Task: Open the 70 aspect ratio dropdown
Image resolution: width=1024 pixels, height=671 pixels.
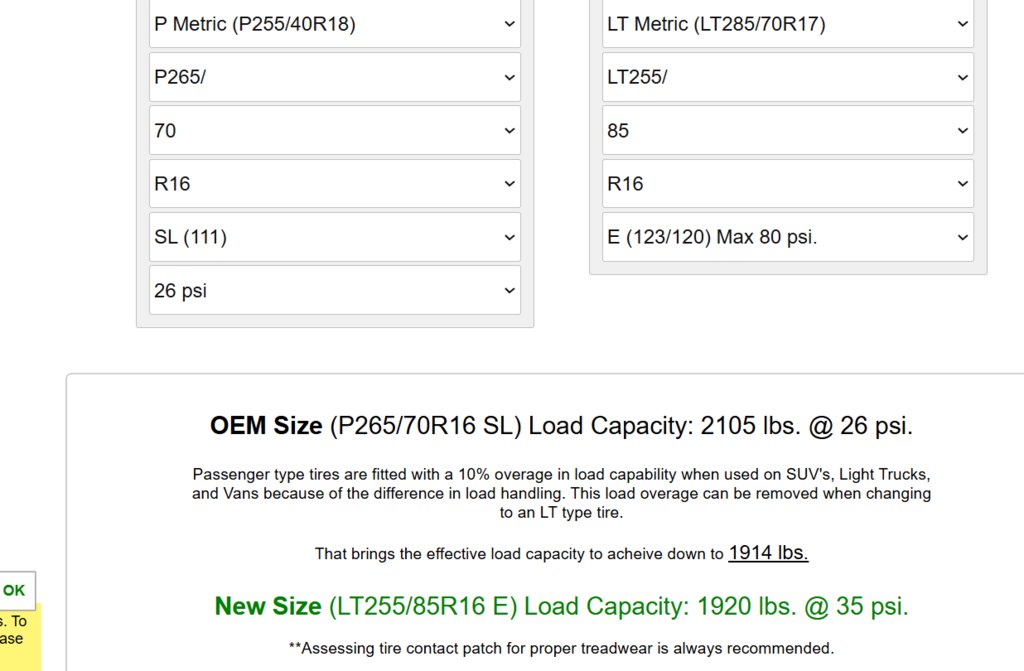Action: coord(334,131)
